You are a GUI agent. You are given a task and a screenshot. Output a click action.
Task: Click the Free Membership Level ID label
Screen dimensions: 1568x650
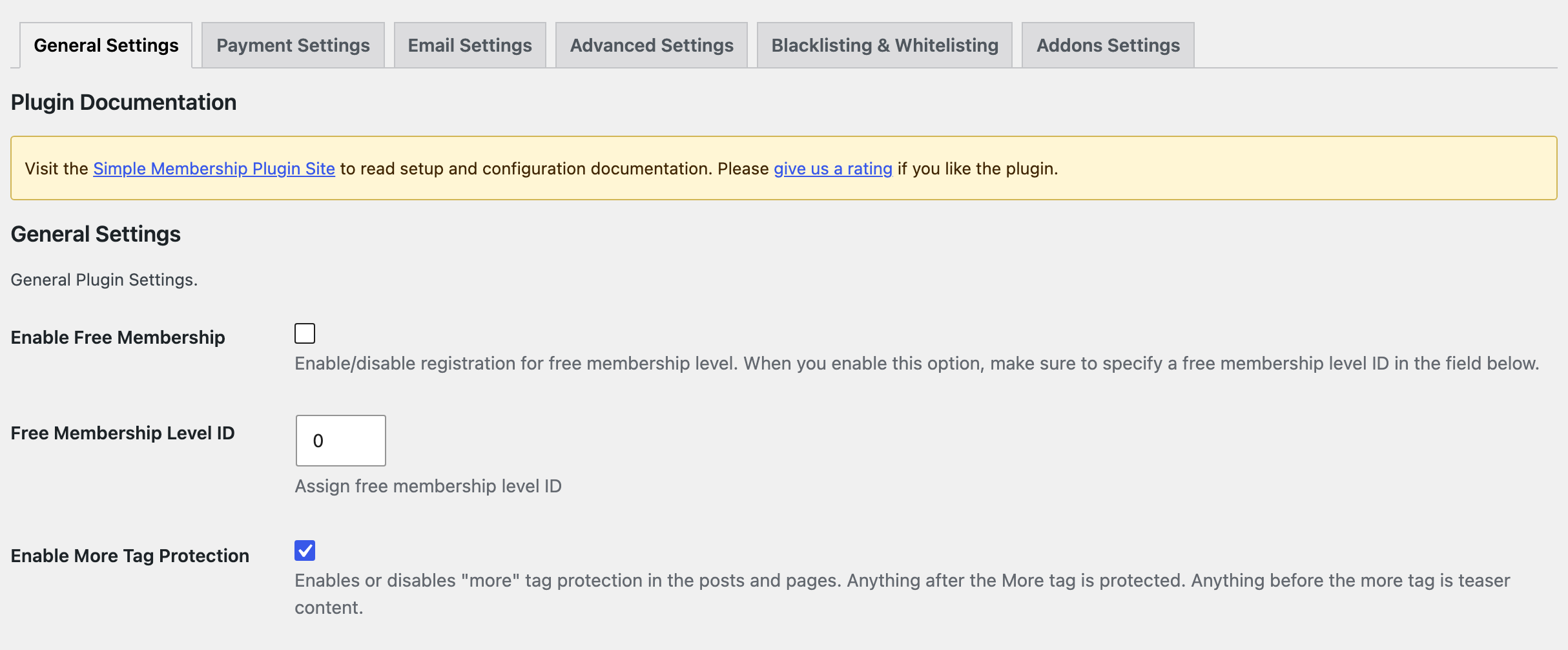tap(123, 433)
